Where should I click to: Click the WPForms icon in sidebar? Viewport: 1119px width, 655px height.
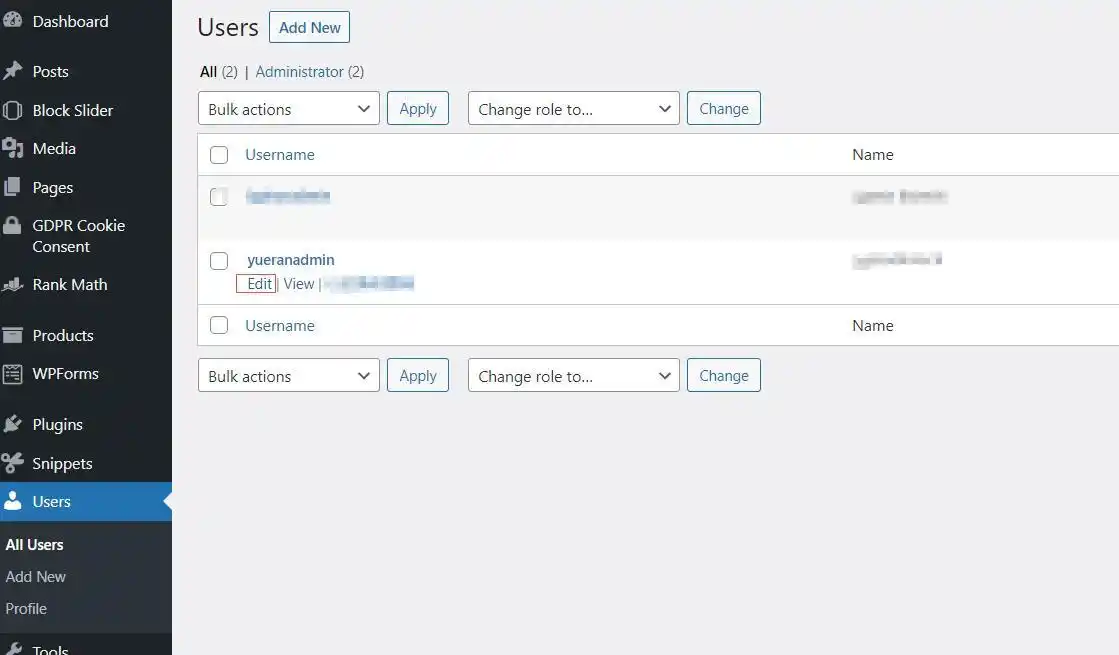tap(12, 374)
